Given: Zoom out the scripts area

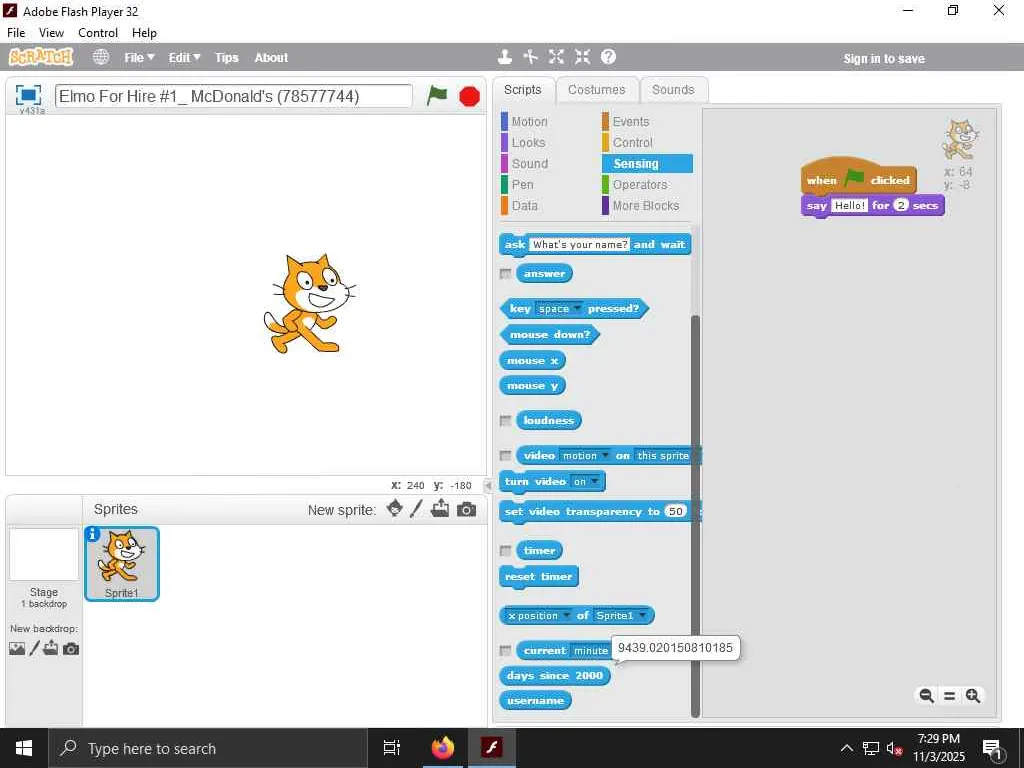Looking at the screenshot, I should (926, 696).
